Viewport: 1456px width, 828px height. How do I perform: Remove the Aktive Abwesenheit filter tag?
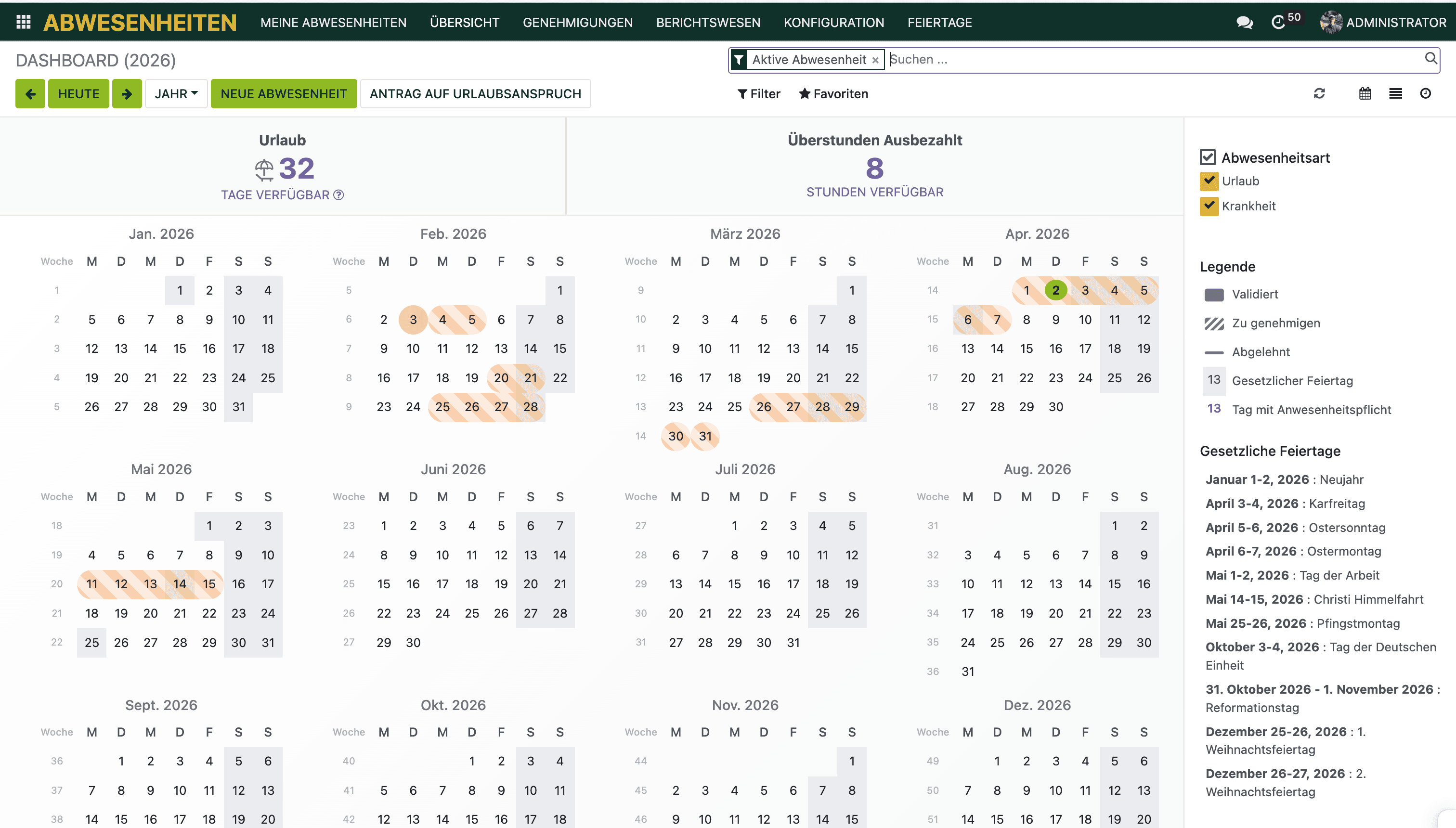click(x=875, y=60)
